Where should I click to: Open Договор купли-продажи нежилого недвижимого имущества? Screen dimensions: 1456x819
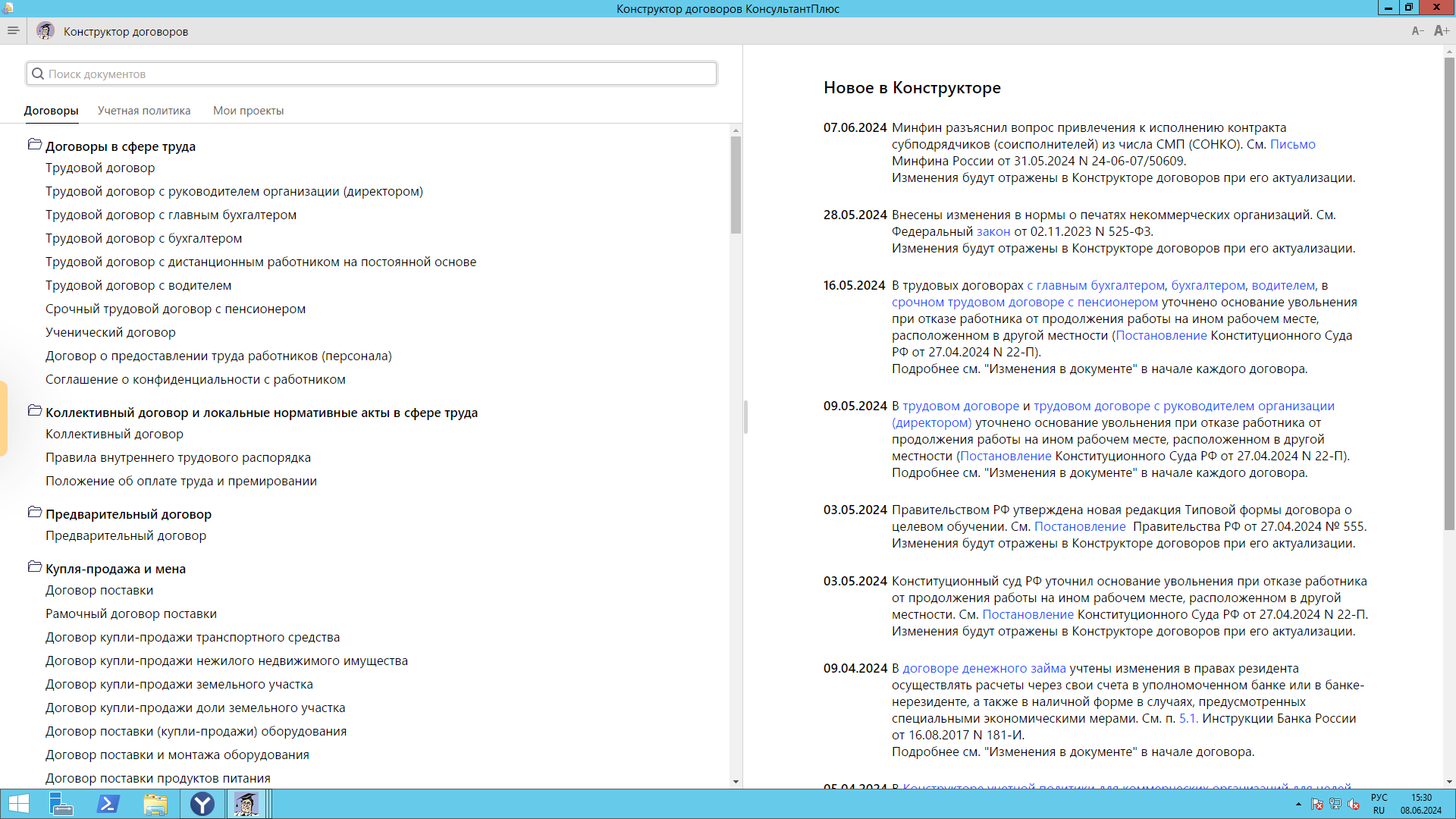[x=227, y=661]
